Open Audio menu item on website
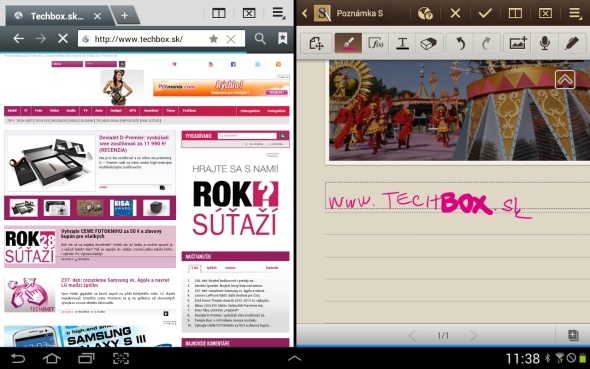590x369 pixels. (71, 111)
